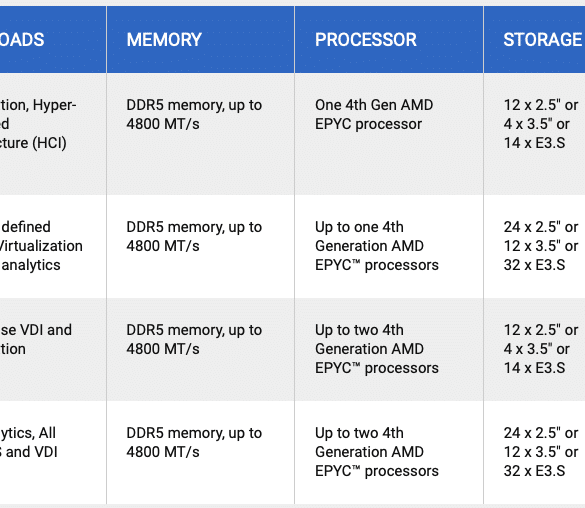
Task: Click the partially visible workloads column header
Action: 53,39
